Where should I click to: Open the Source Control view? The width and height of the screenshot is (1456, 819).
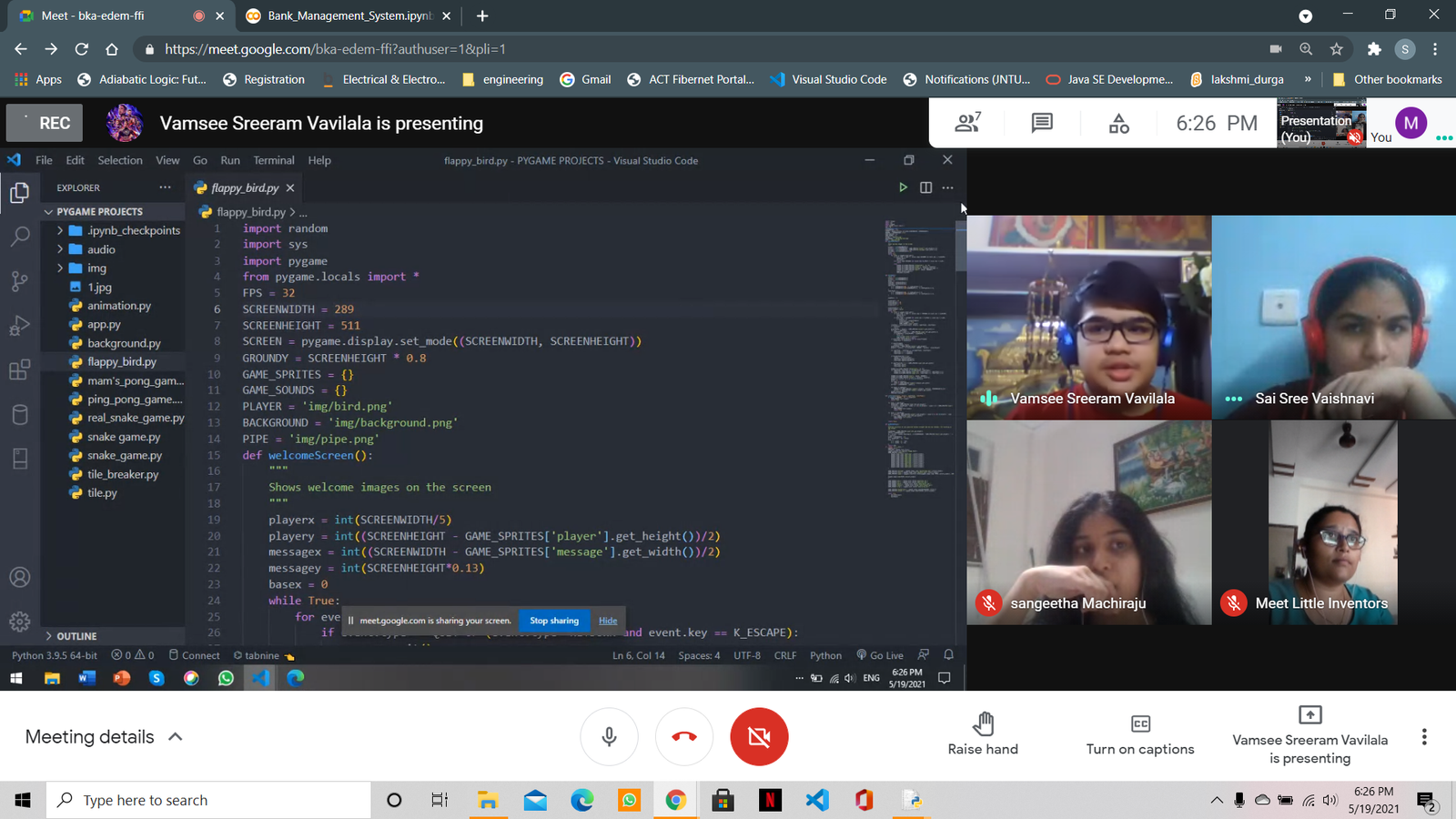(x=20, y=281)
